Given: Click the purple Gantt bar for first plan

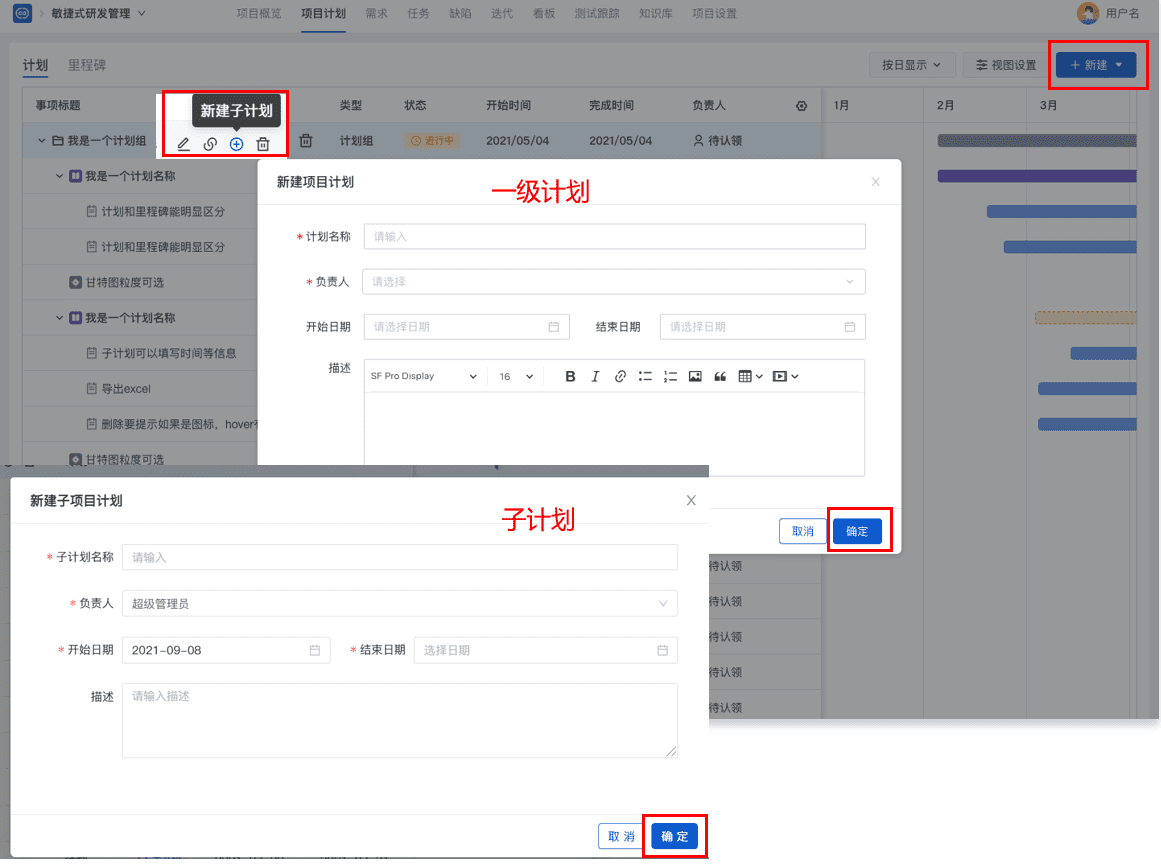Looking at the screenshot, I should (x=1037, y=176).
